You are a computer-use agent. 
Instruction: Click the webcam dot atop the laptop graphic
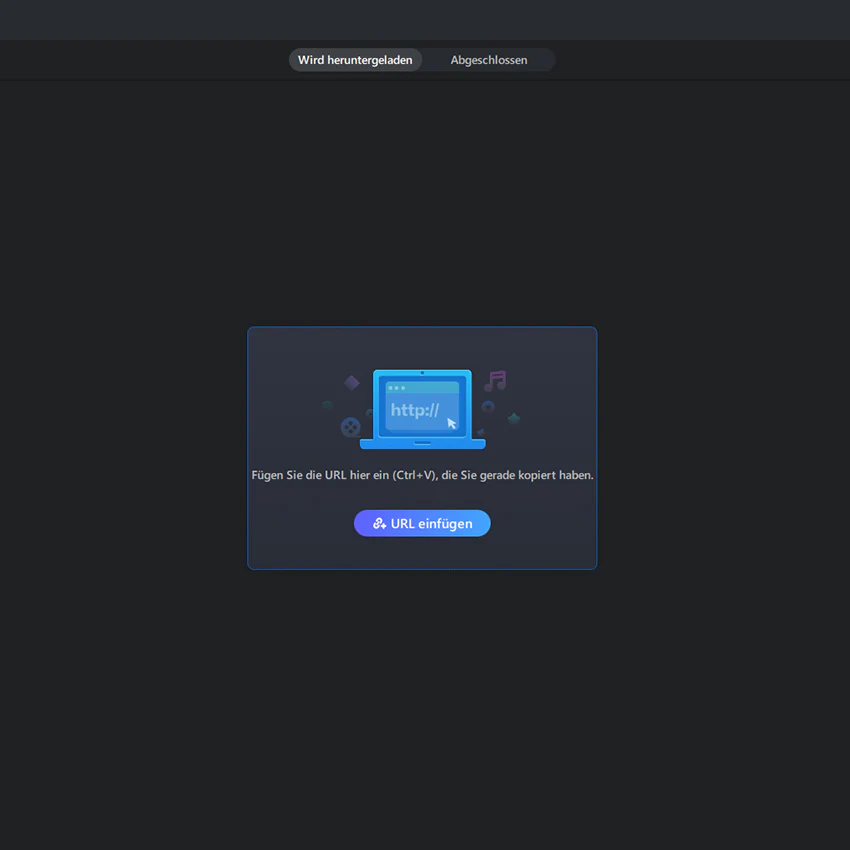click(x=422, y=373)
